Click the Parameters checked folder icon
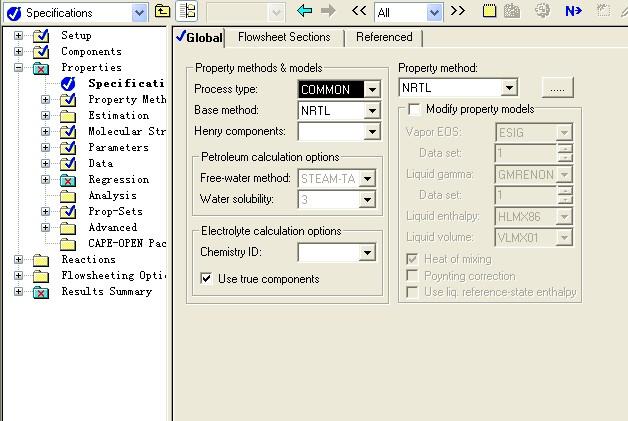Viewport: 628px width, 421px height. [68, 147]
